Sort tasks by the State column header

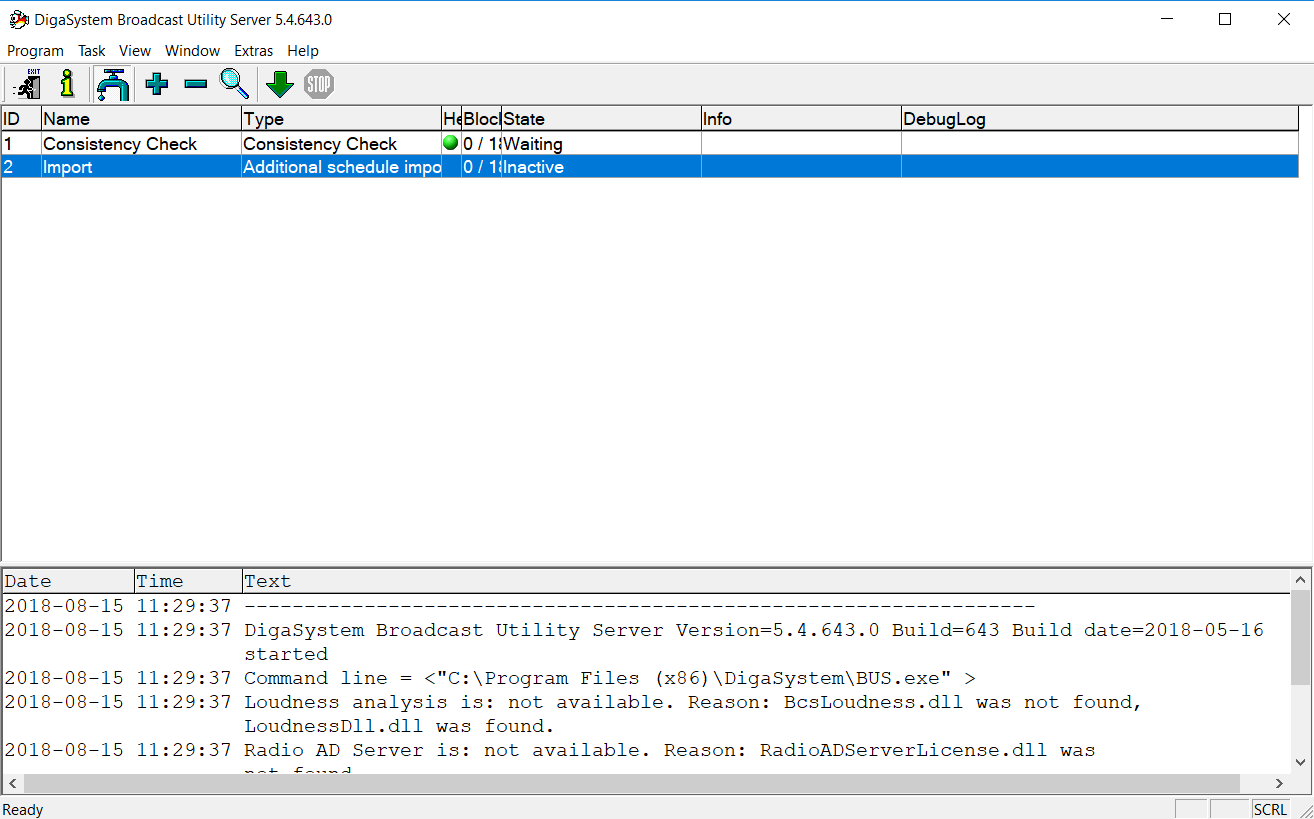point(600,119)
